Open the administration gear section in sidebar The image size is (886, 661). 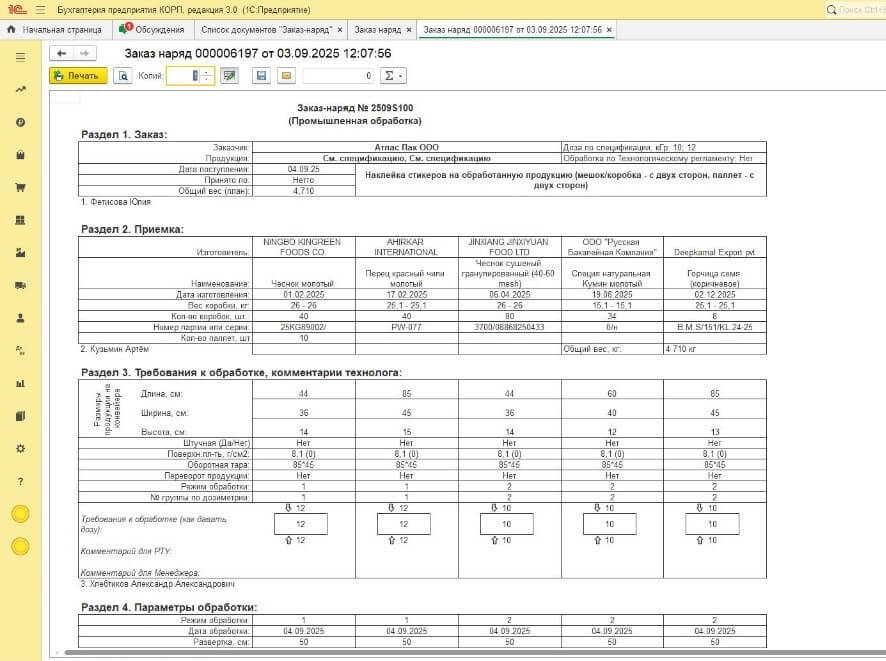[20, 449]
